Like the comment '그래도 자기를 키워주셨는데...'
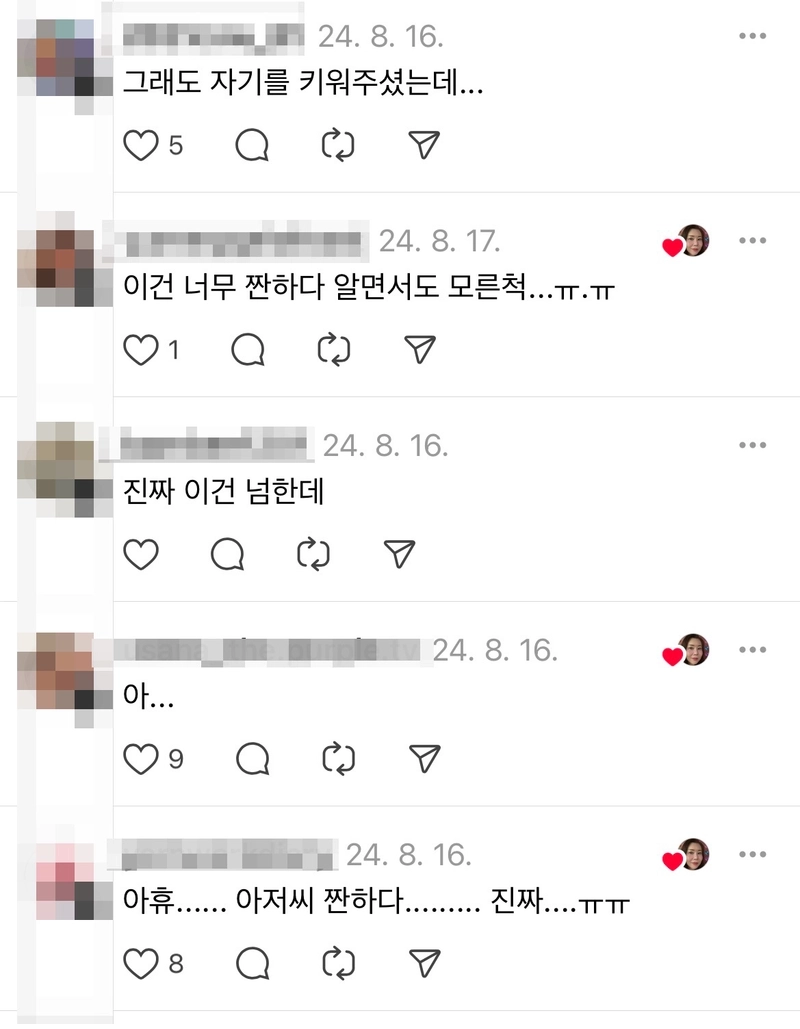 [141, 145]
